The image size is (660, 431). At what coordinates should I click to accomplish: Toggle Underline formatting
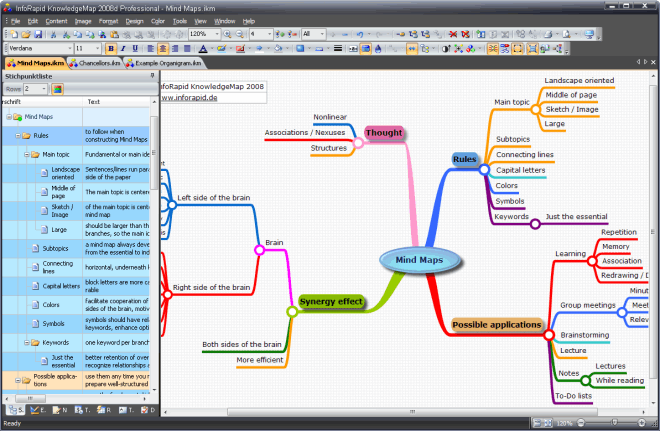click(135, 49)
